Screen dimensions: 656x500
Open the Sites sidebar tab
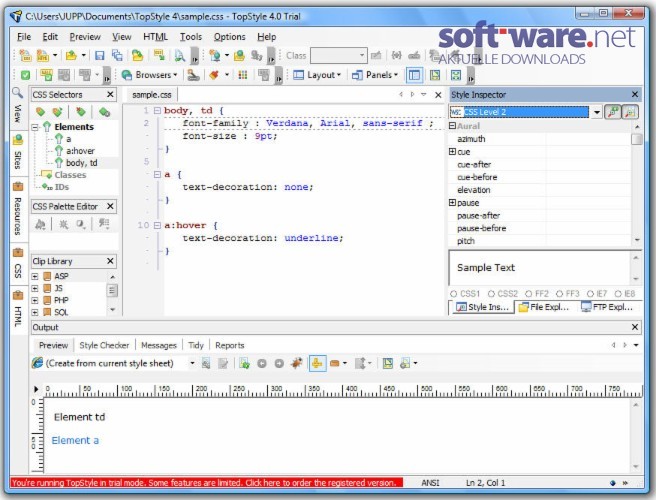point(18,153)
